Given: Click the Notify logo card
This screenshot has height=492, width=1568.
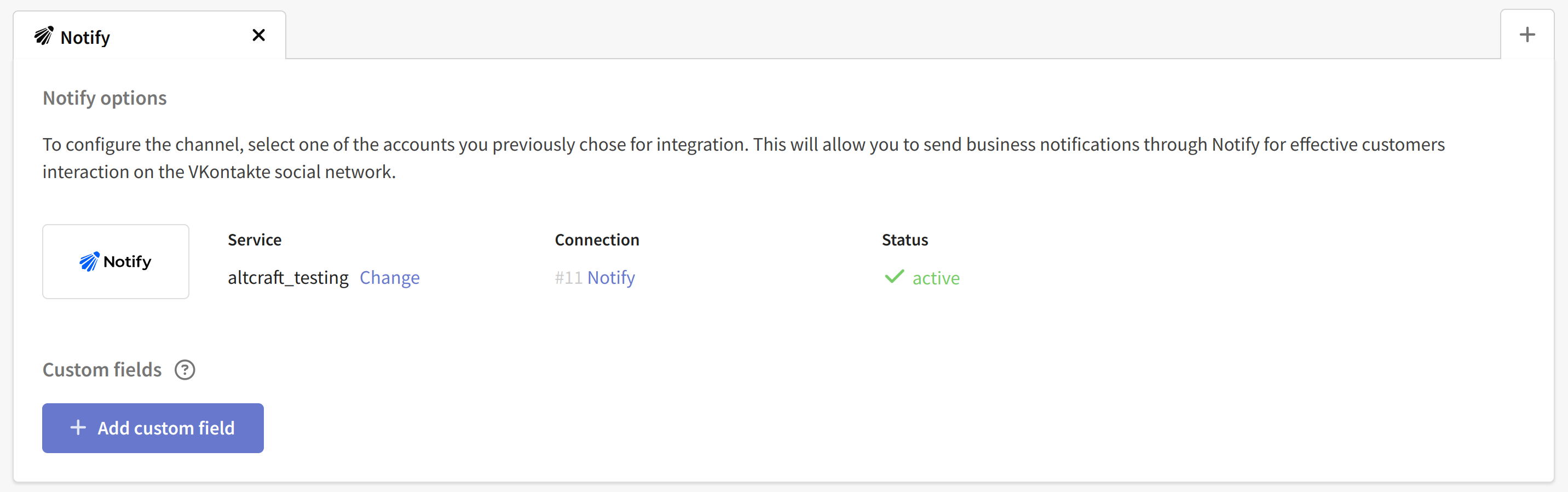Looking at the screenshot, I should pyautogui.click(x=116, y=262).
